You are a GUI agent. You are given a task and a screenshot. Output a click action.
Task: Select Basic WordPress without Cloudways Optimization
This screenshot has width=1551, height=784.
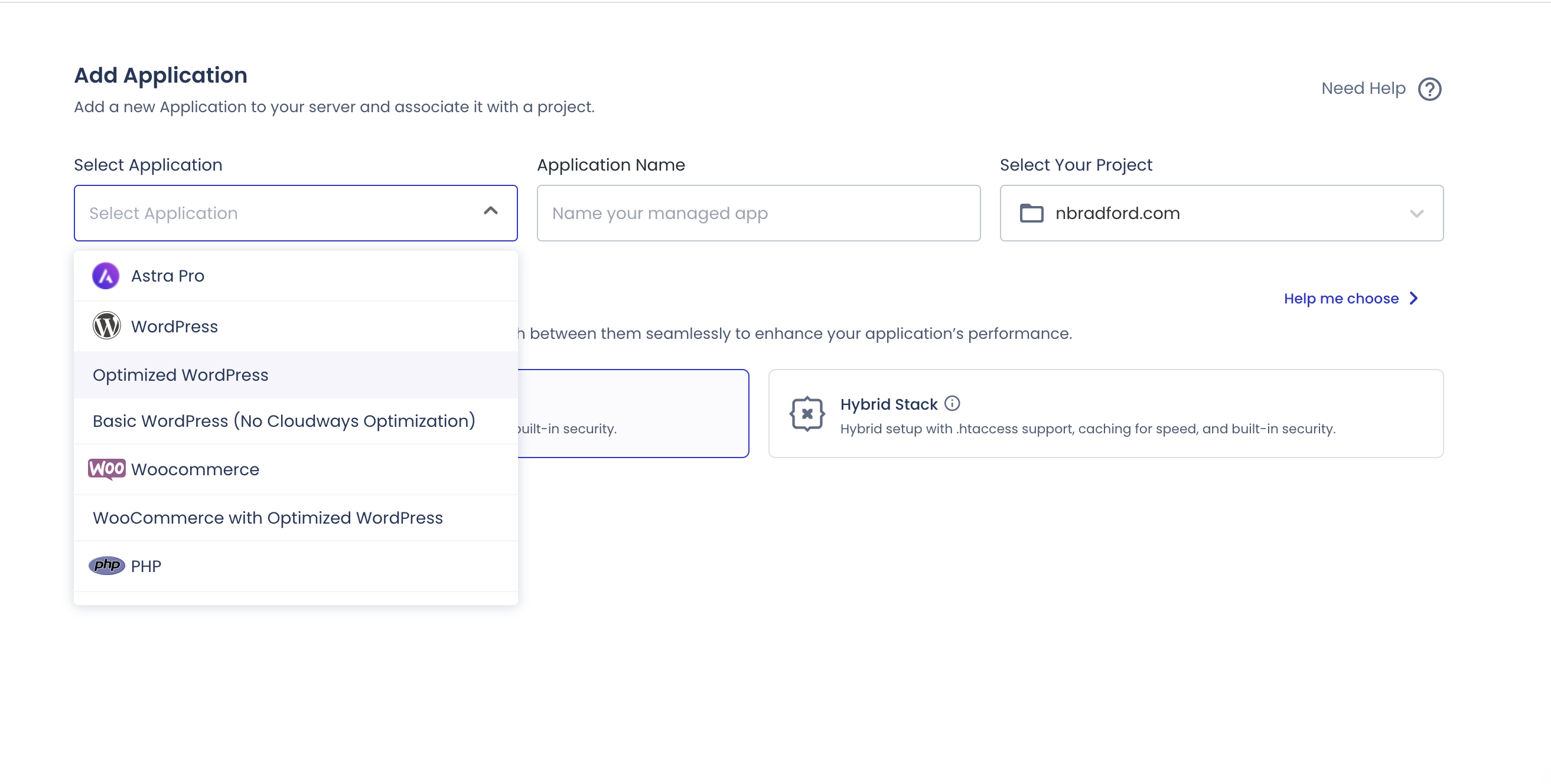(283, 420)
